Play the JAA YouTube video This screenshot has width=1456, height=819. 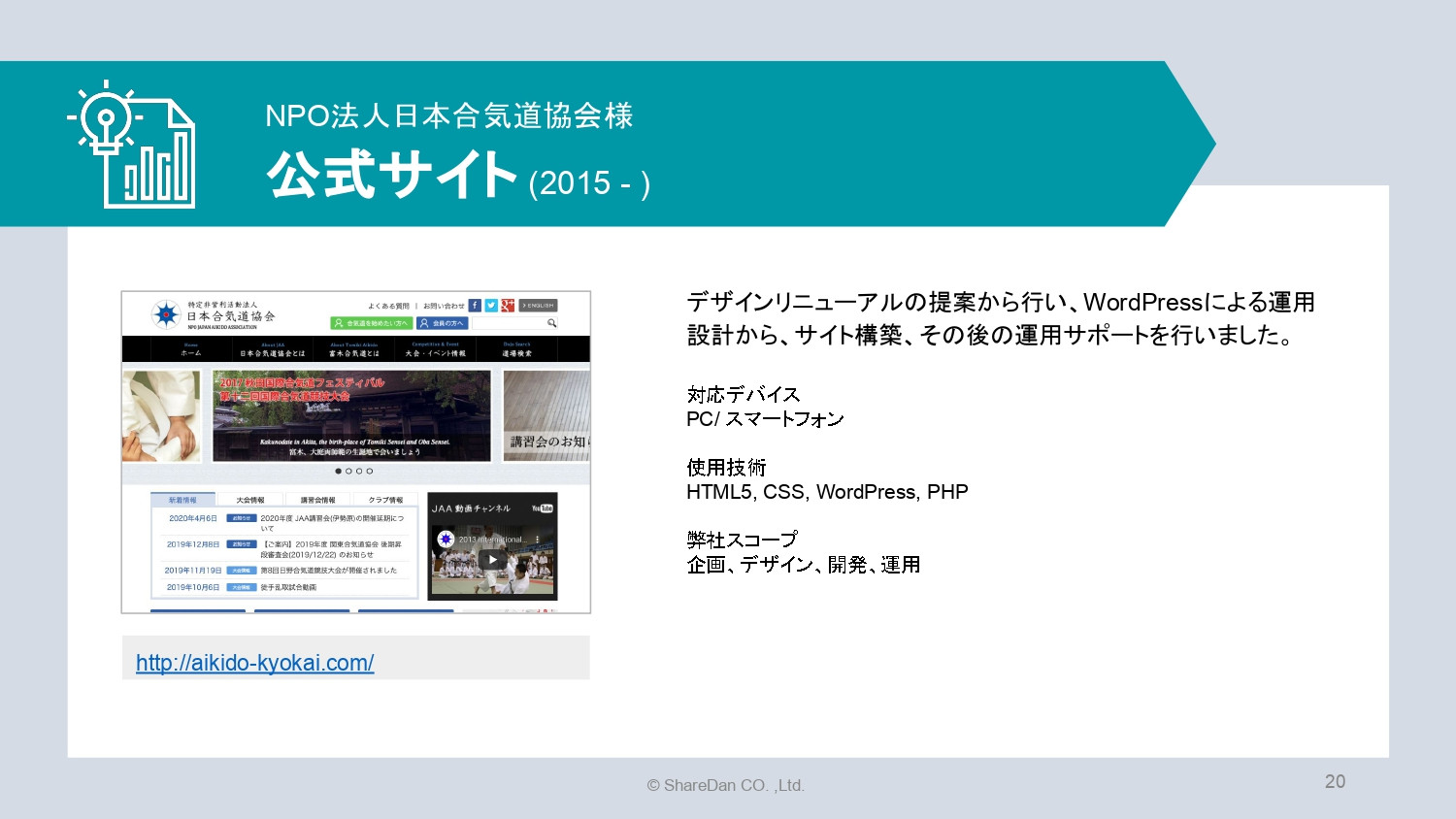point(492,560)
